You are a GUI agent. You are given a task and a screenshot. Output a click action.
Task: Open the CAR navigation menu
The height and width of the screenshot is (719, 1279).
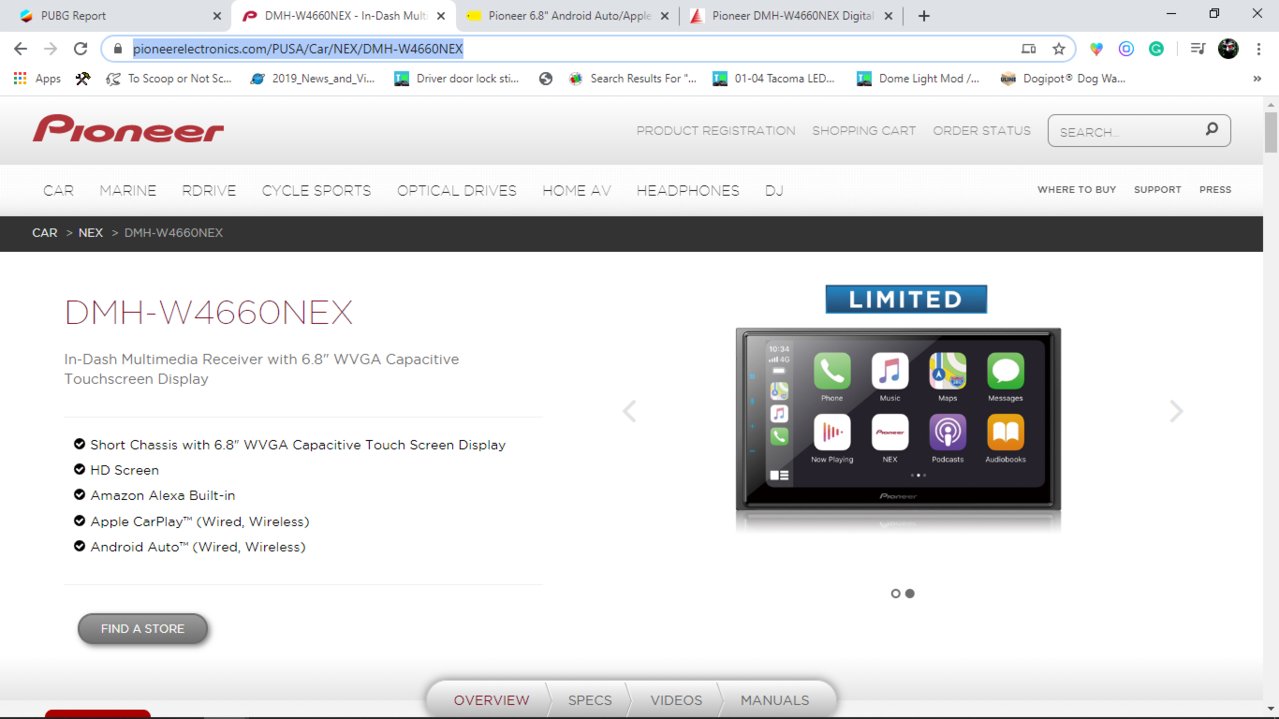(x=58, y=190)
